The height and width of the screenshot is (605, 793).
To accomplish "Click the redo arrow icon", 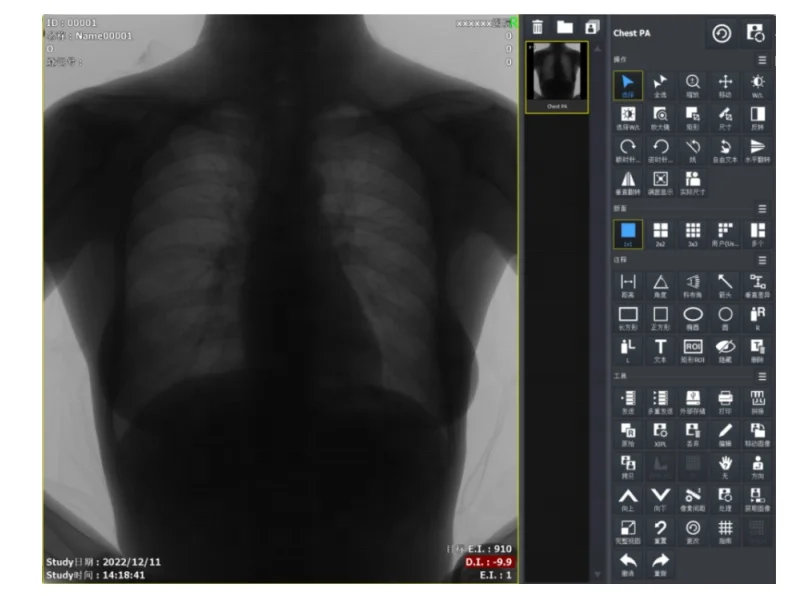I will (x=660, y=564).
